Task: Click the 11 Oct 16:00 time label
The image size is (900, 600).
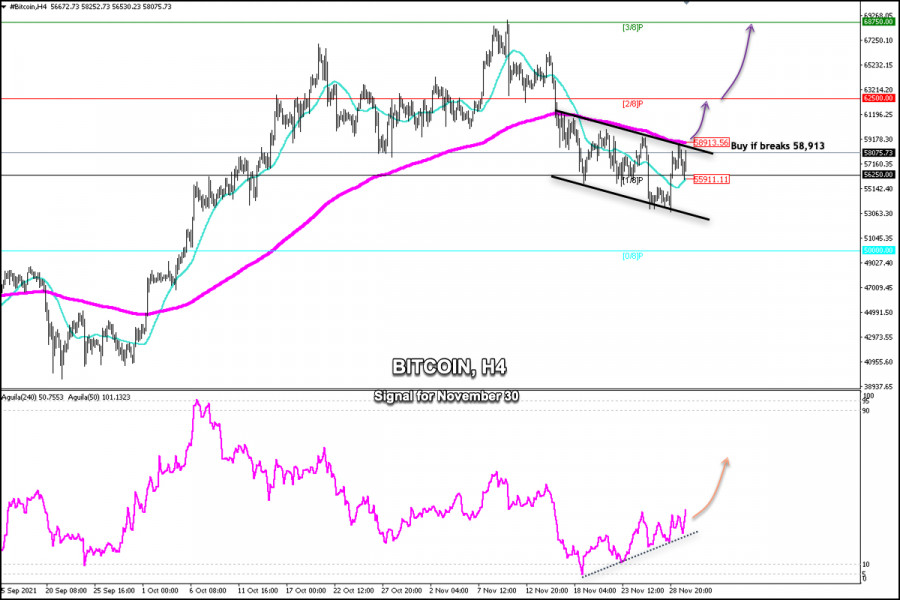Action: [258, 590]
